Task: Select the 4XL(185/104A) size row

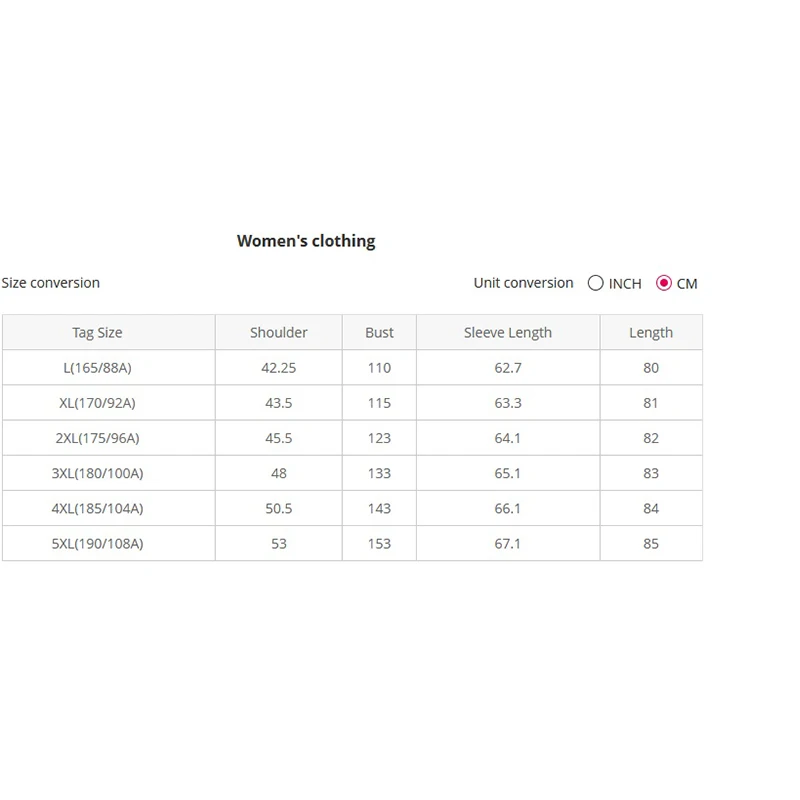Action: click(x=353, y=508)
